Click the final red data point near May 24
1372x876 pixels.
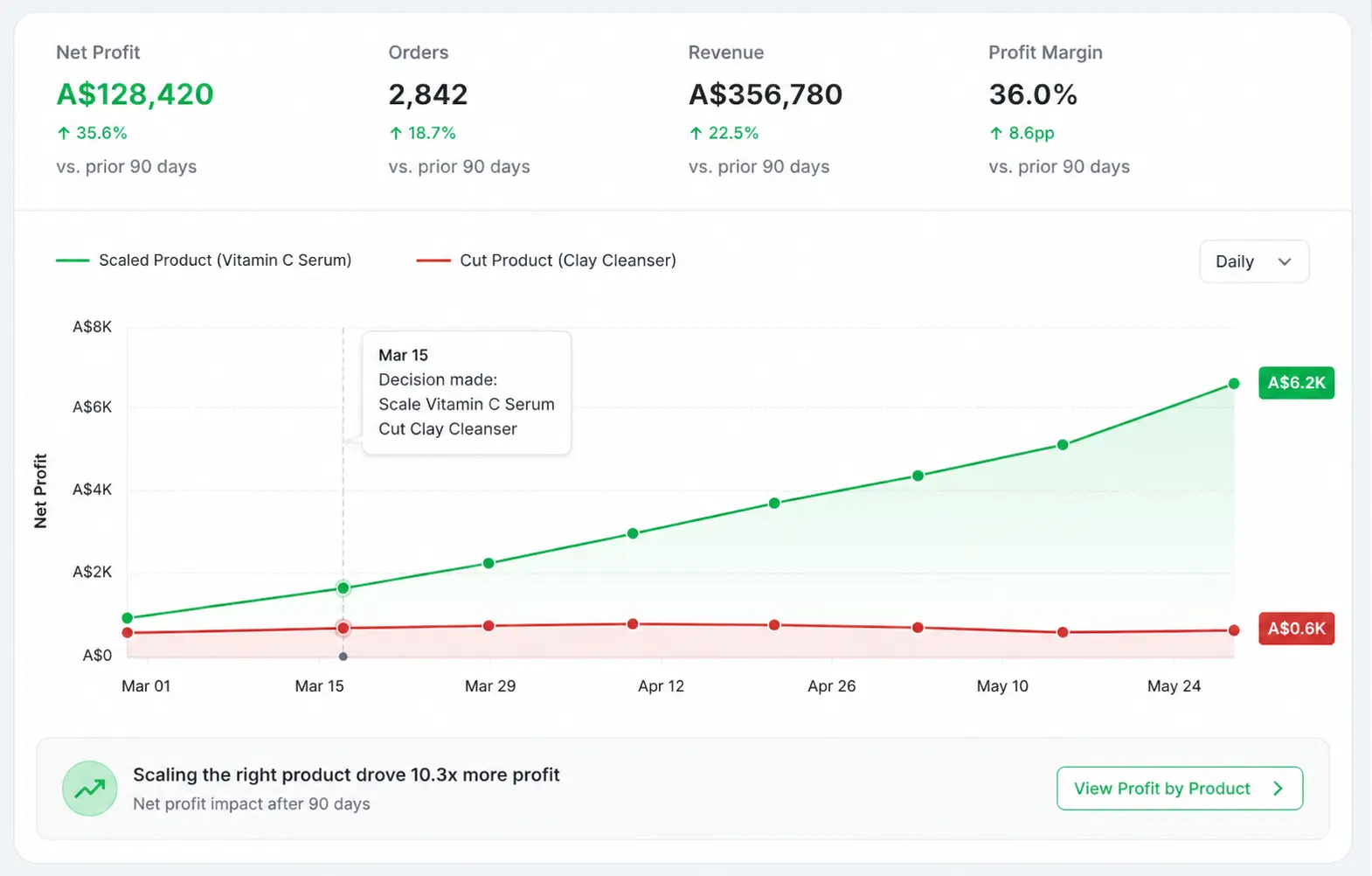pyautogui.click(x=1234, y=630)
